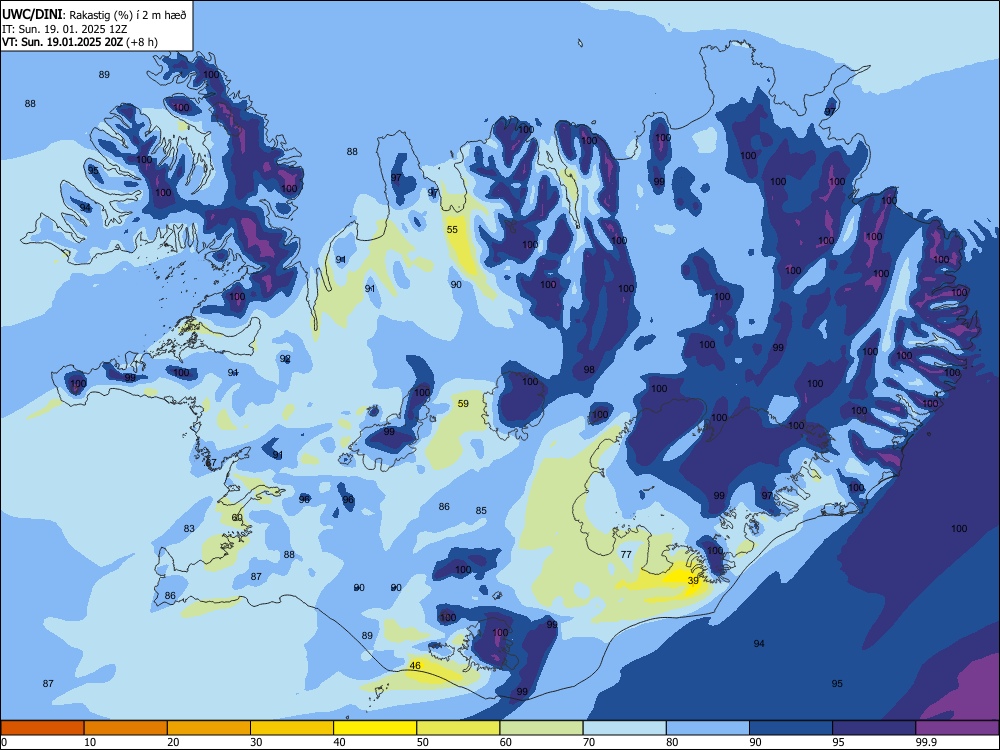Click the humidity value 39 in the southeast
This screenshot has width=1000, height=750.
tap(693, 581)
